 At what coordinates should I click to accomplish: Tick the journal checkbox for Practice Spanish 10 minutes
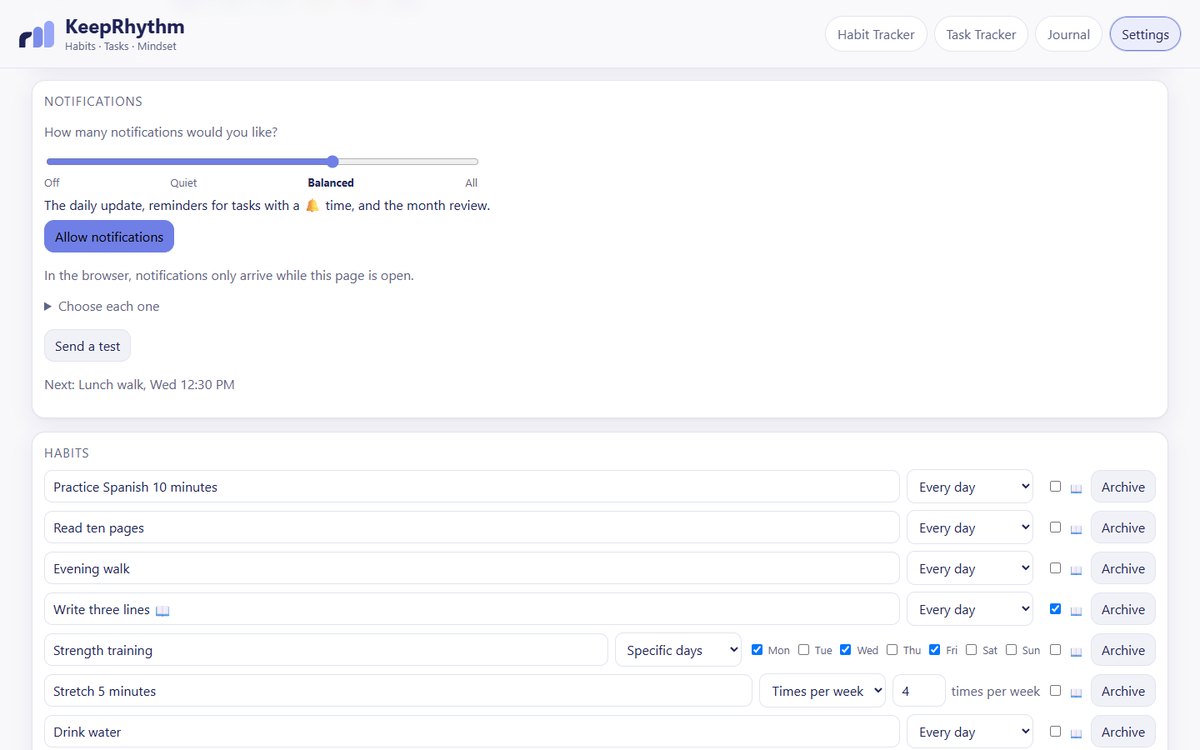click(1055, 486)
